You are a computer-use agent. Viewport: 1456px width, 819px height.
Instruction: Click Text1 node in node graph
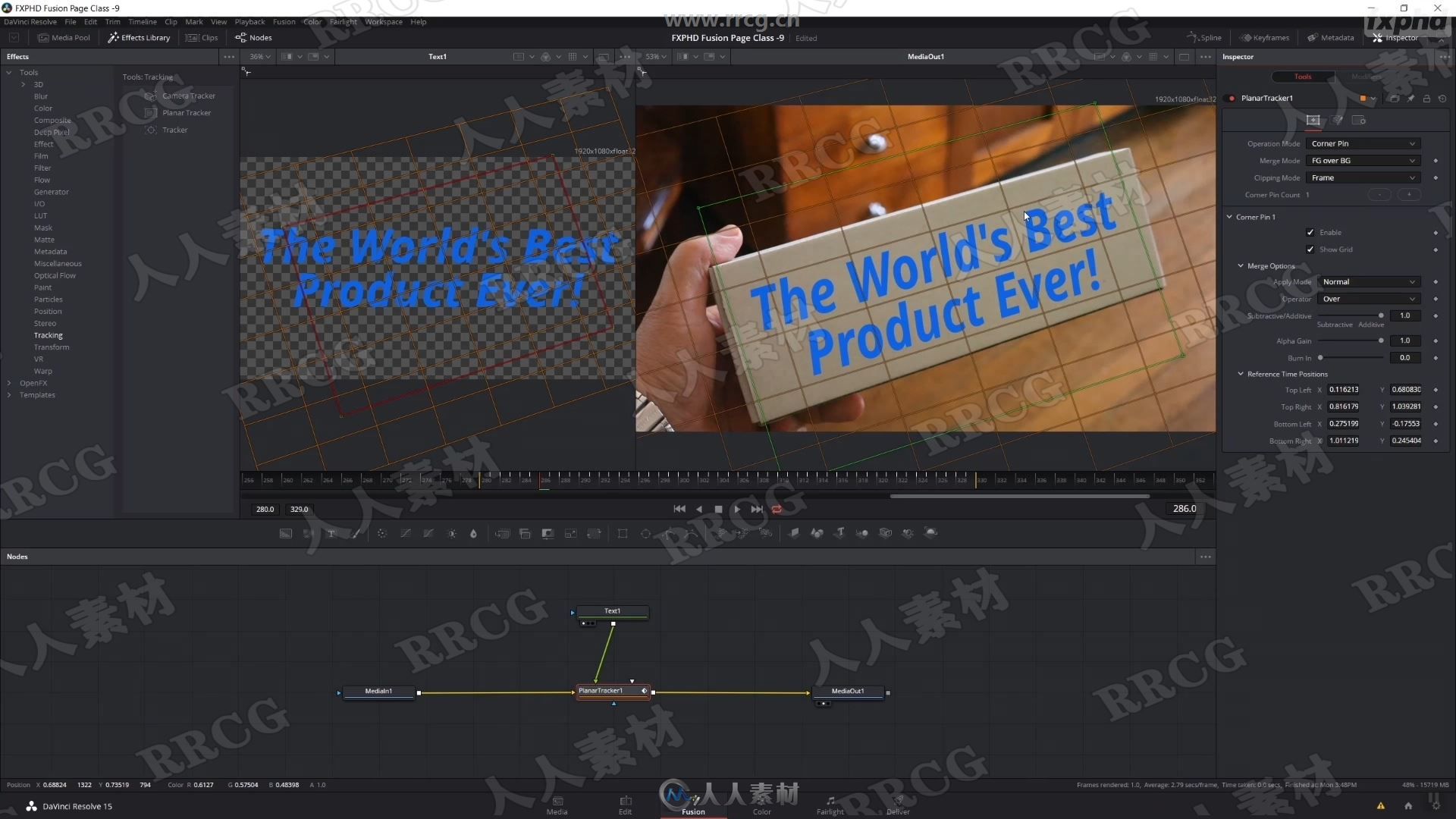pyautogui.click(x=611, y=610)
